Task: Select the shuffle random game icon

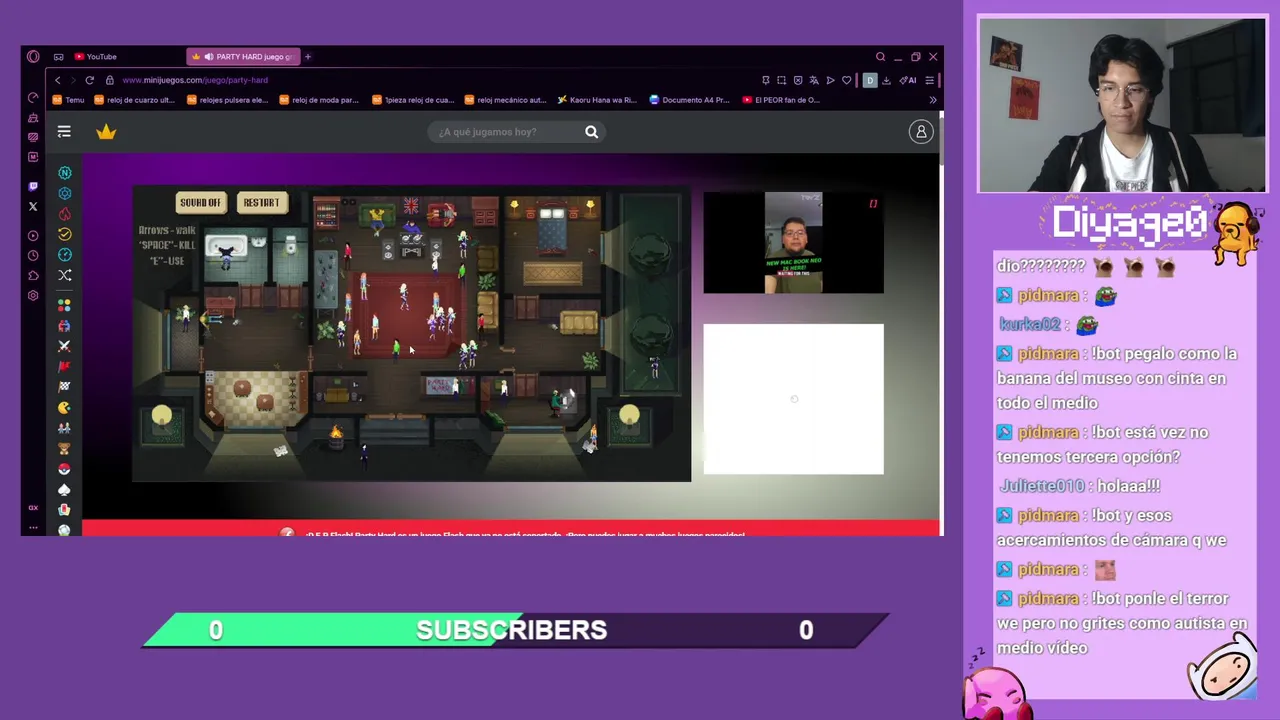Action: pos(64,275)
